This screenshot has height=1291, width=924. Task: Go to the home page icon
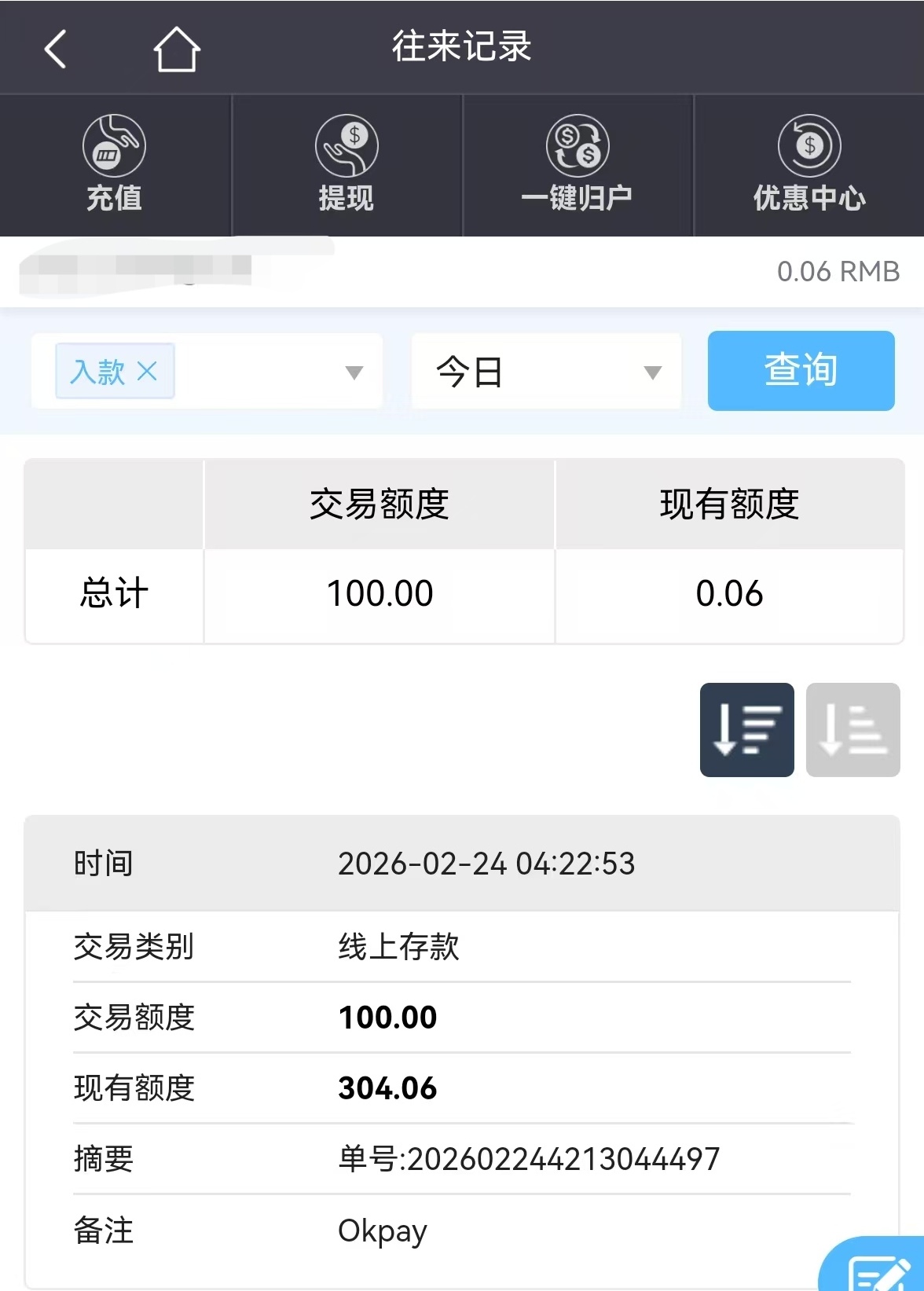[x=177, y=49]
